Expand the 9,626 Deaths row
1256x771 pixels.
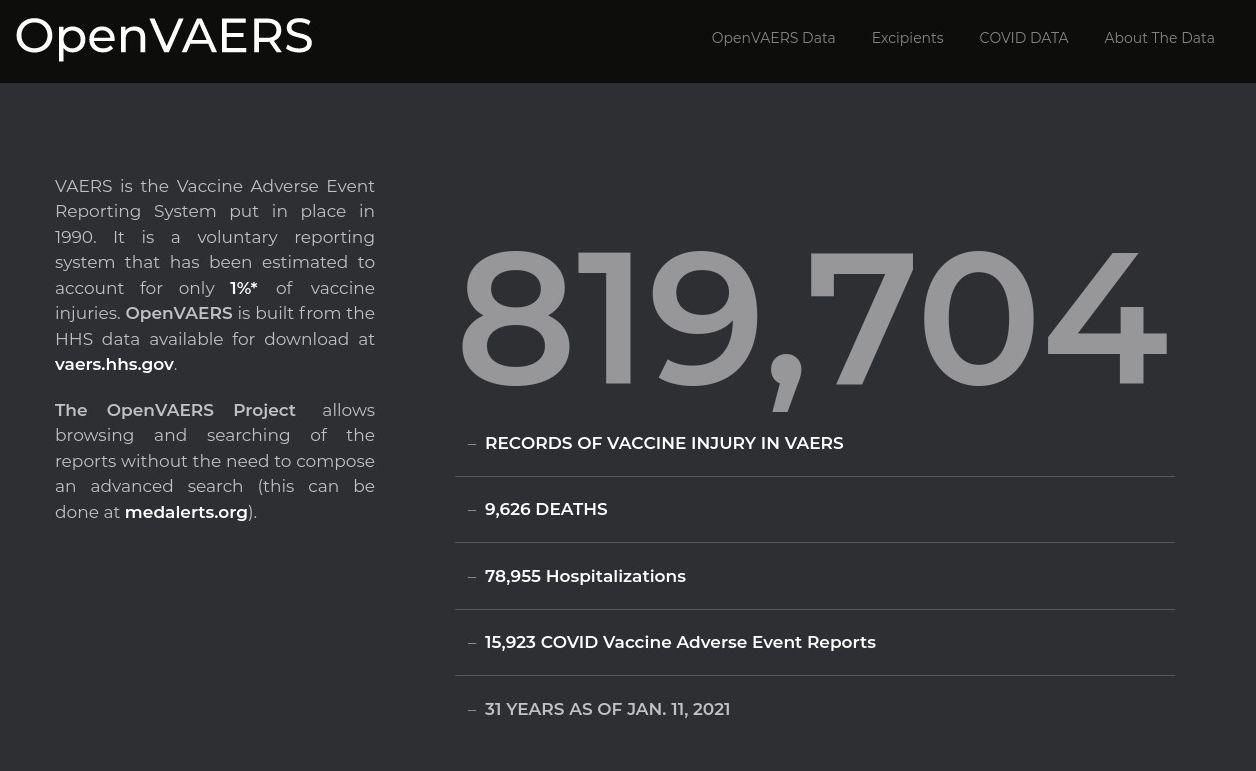546,509
